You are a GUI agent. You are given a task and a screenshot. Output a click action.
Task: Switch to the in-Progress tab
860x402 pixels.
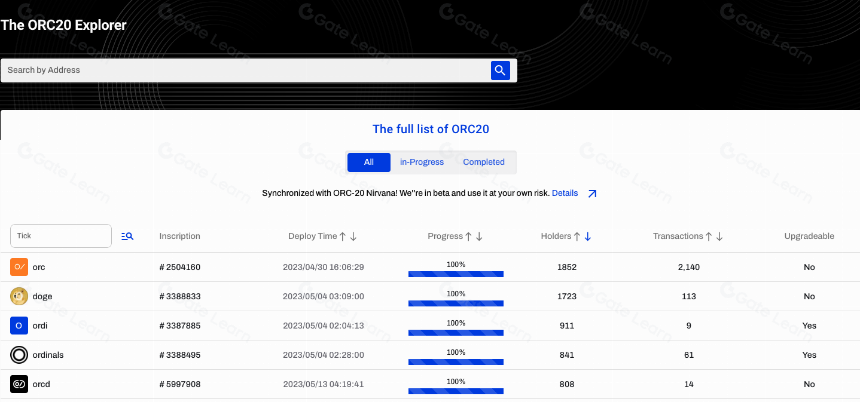pos(422,162)
